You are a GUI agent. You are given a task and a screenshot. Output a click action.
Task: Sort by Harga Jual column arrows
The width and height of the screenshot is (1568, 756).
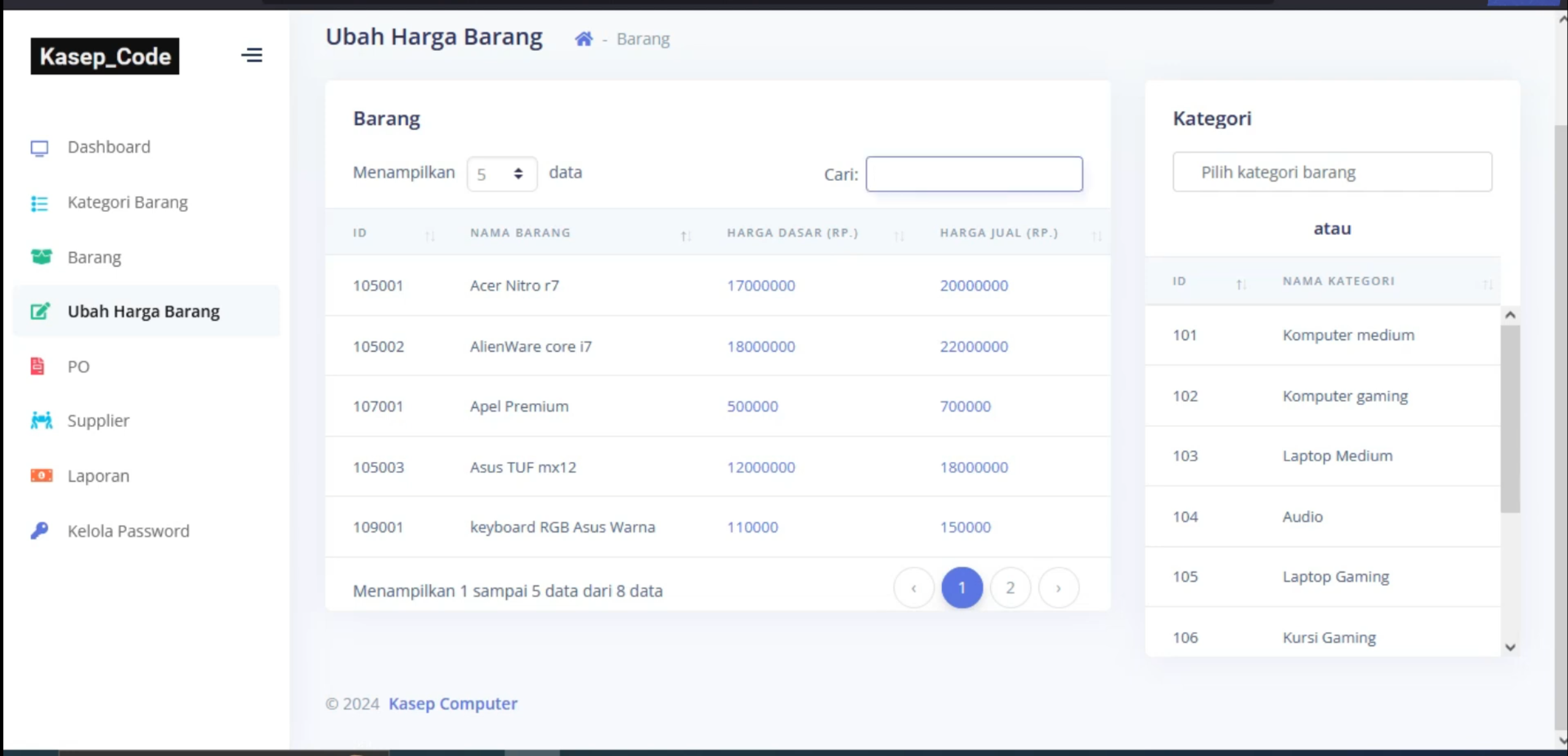1097,235
